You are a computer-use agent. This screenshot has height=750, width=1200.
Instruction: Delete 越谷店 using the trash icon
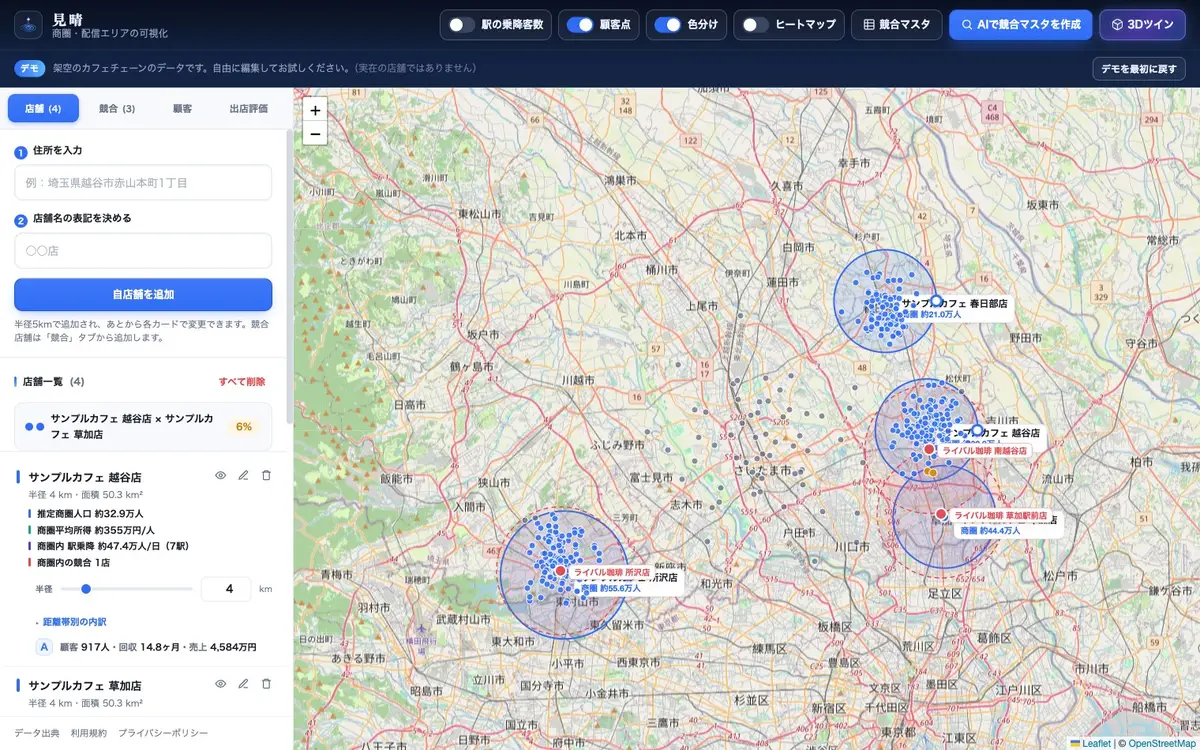(266, 476)
